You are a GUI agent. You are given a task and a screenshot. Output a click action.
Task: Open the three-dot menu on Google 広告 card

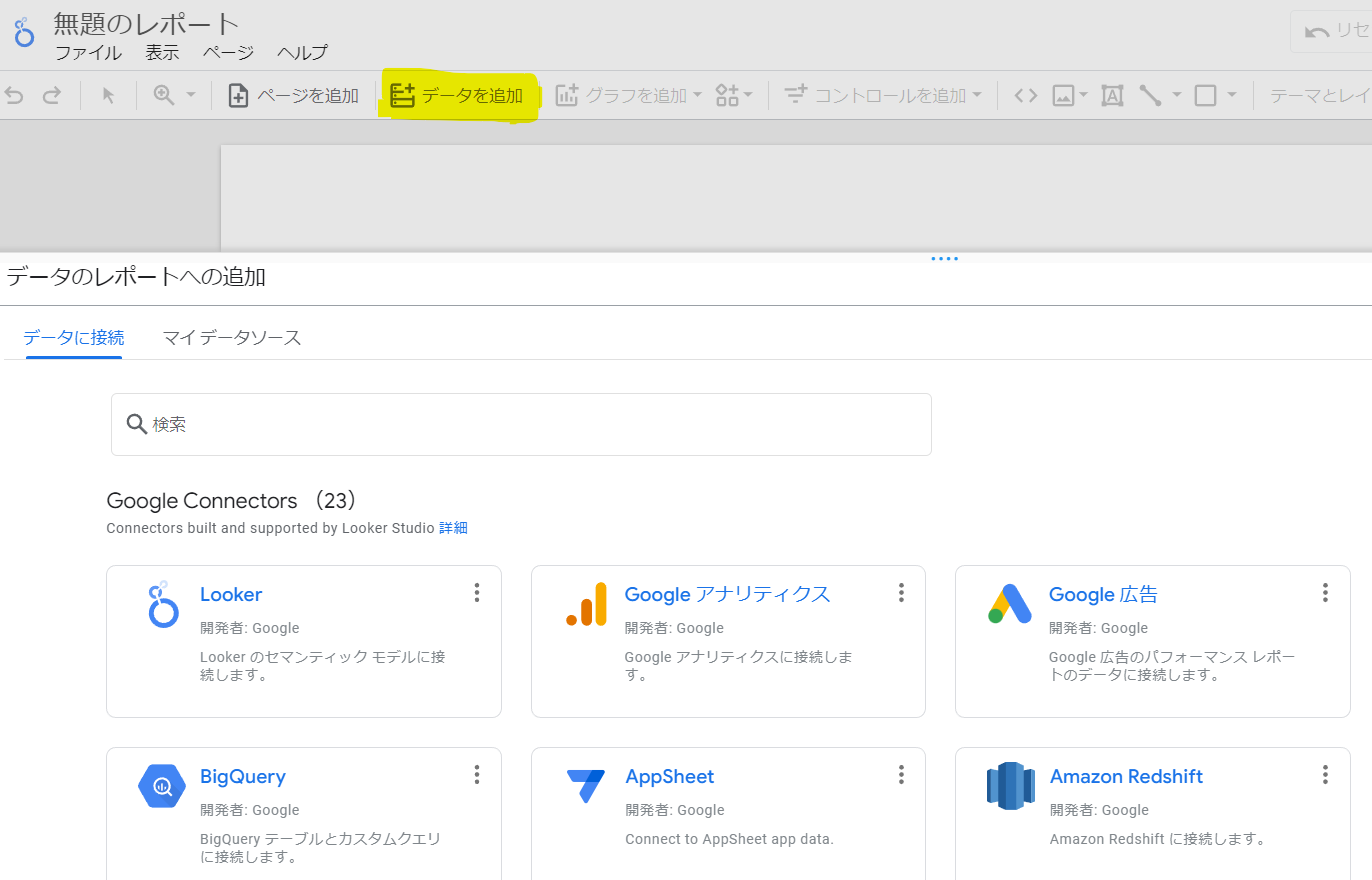pyautogui.click(x=1325, y=593)
